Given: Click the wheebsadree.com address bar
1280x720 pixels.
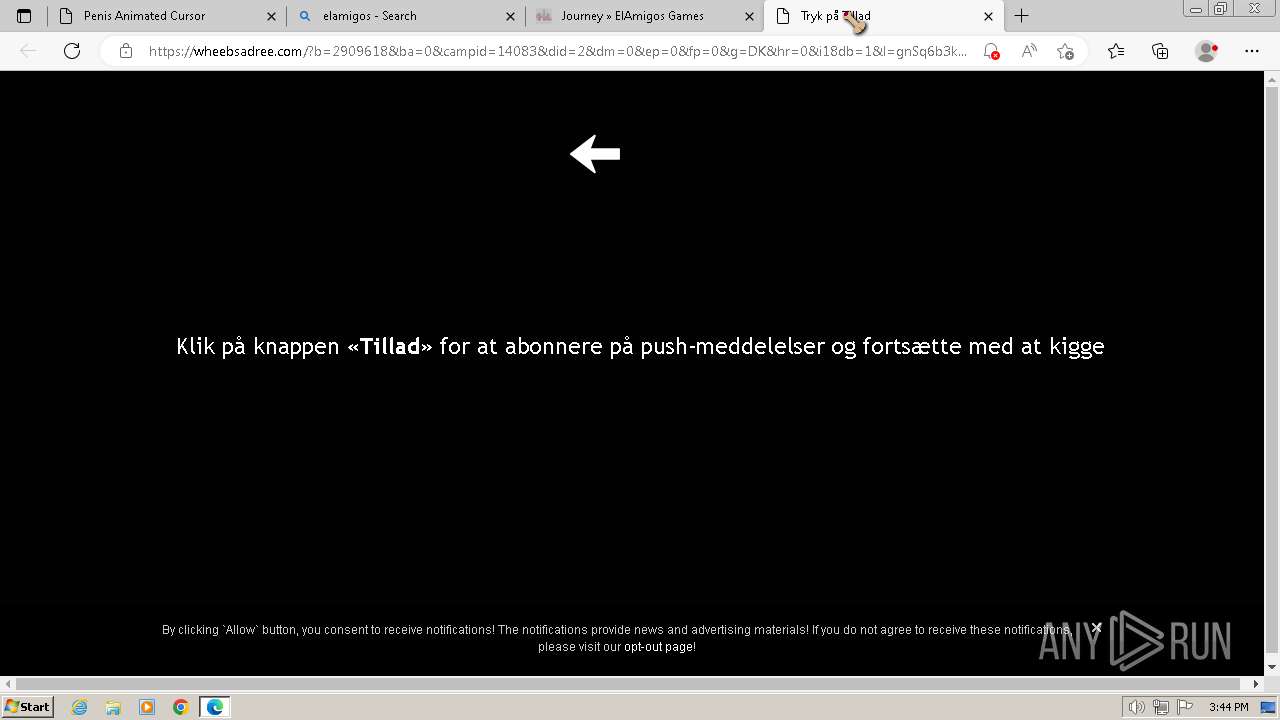Looking at the screenshot, I should (x=558, y=51).
